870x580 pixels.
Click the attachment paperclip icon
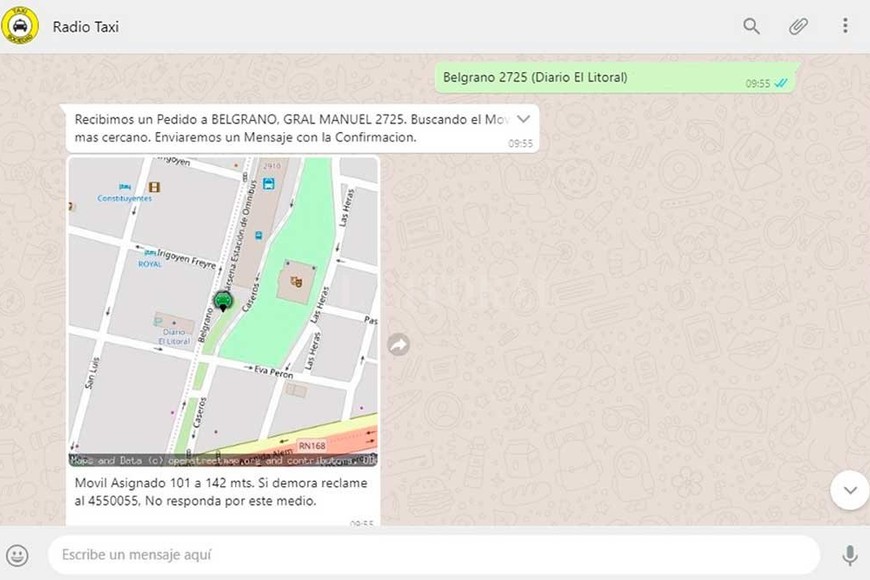click(797, 27)
